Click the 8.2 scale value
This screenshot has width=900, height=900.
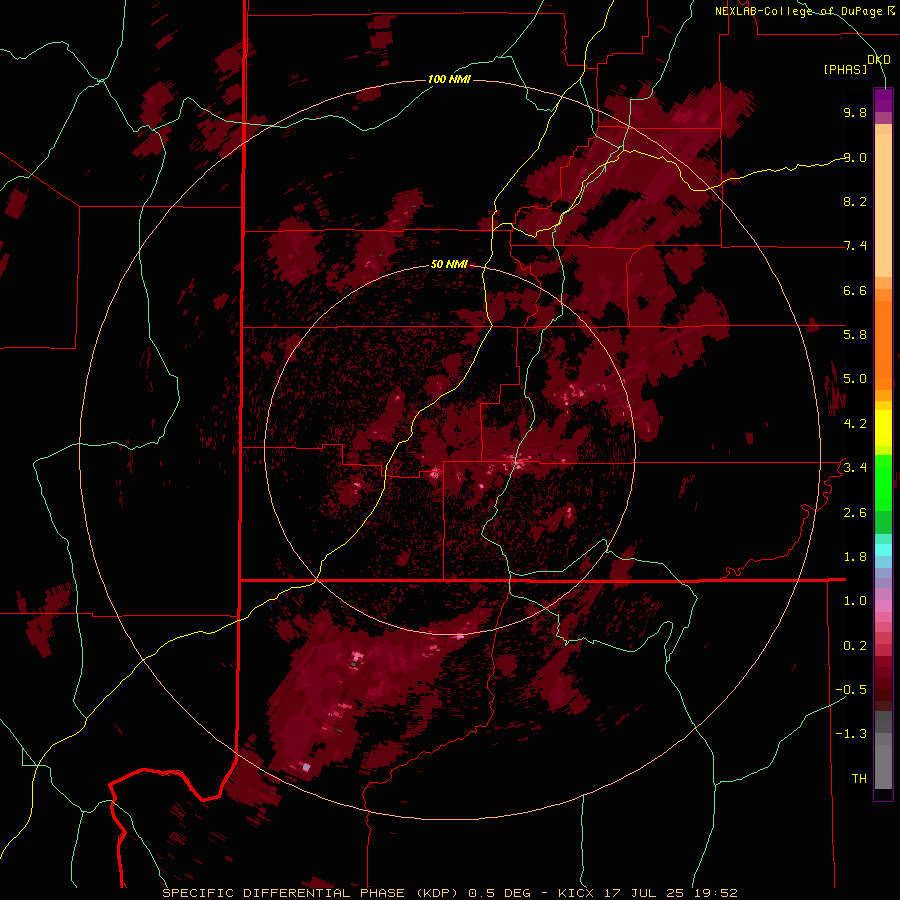coord(855,201)
